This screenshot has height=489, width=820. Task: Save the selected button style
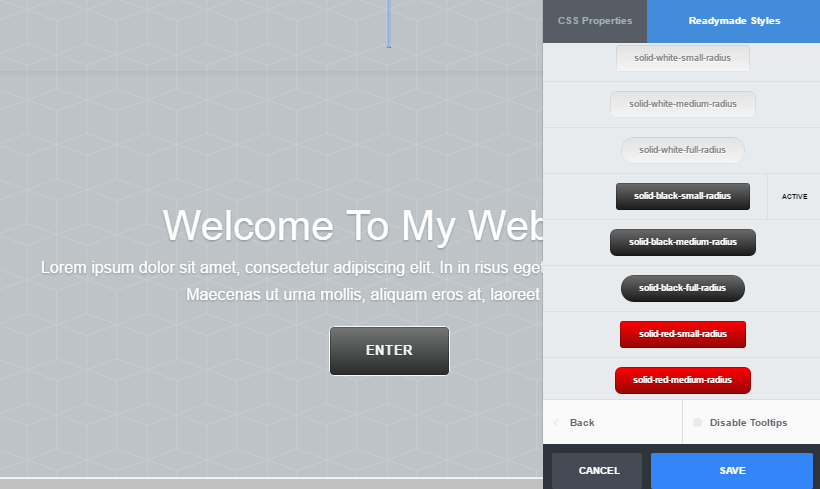point(732,471)
